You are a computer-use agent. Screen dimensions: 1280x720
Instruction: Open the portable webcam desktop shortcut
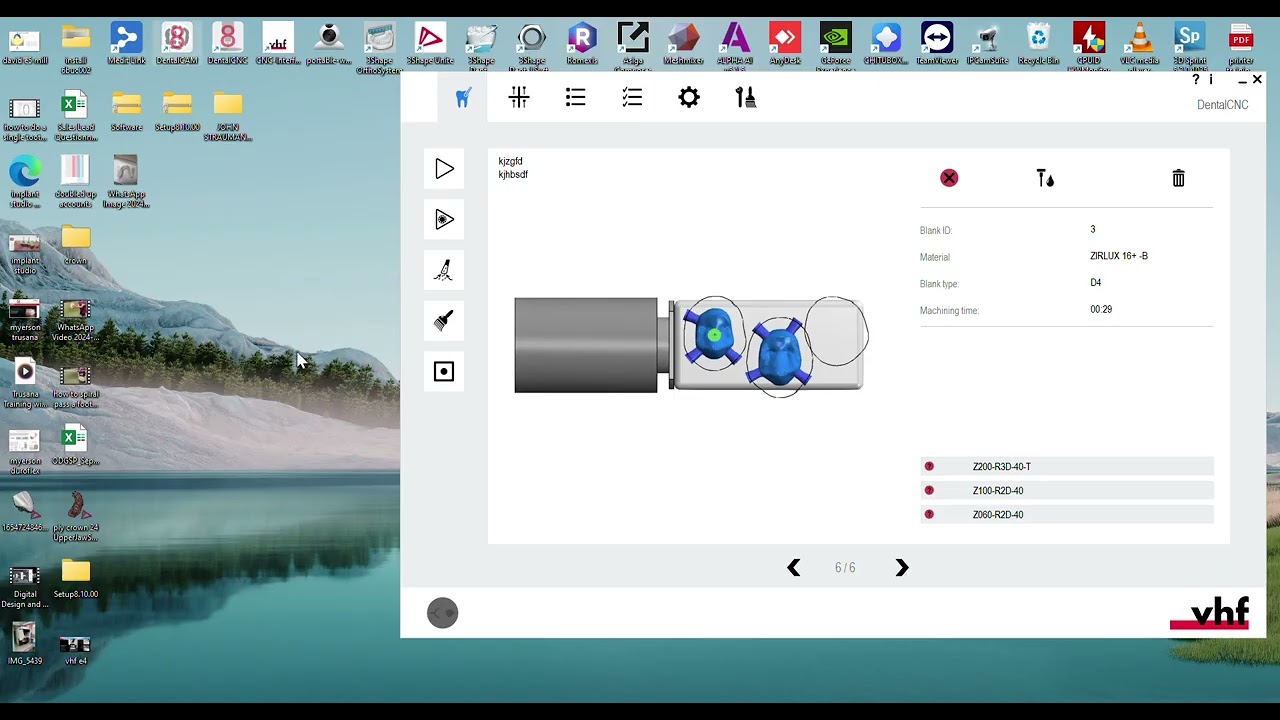329,45
